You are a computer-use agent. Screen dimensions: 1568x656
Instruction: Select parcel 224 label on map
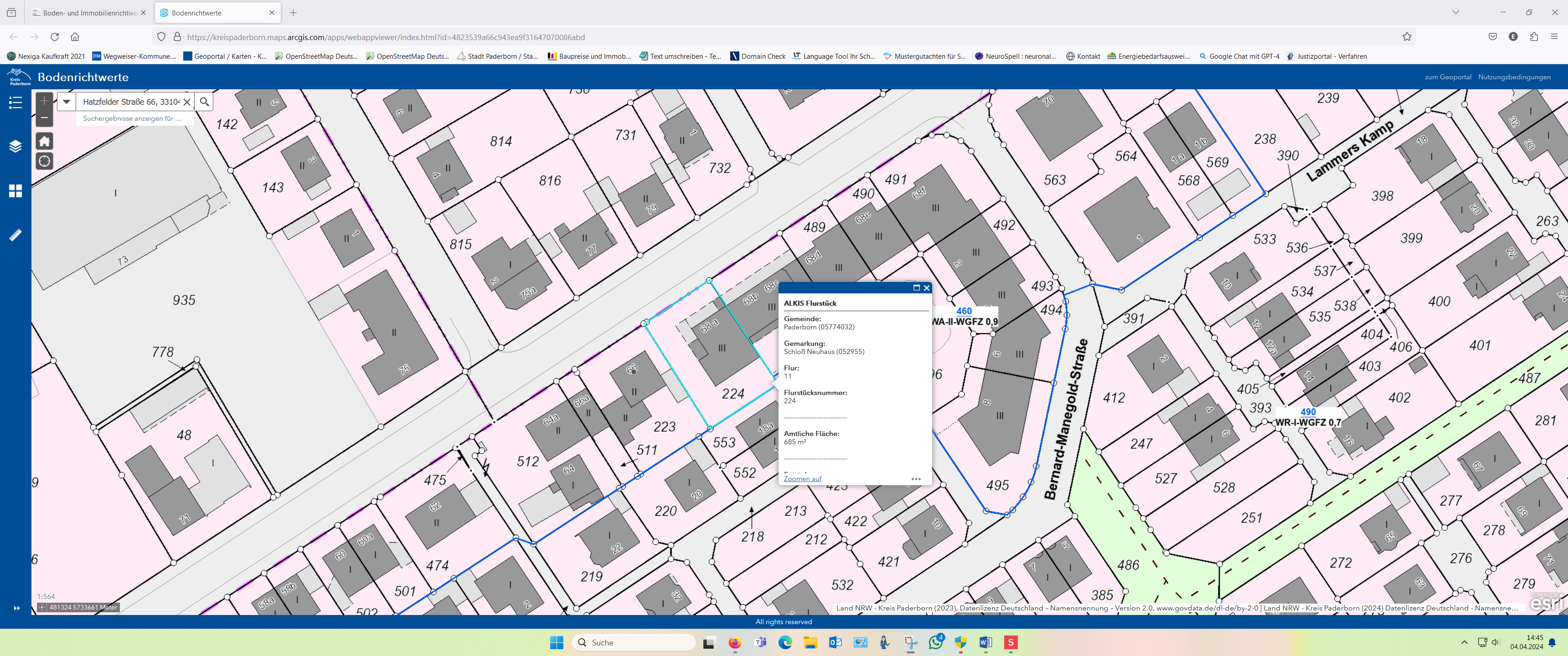click(733, 394)
